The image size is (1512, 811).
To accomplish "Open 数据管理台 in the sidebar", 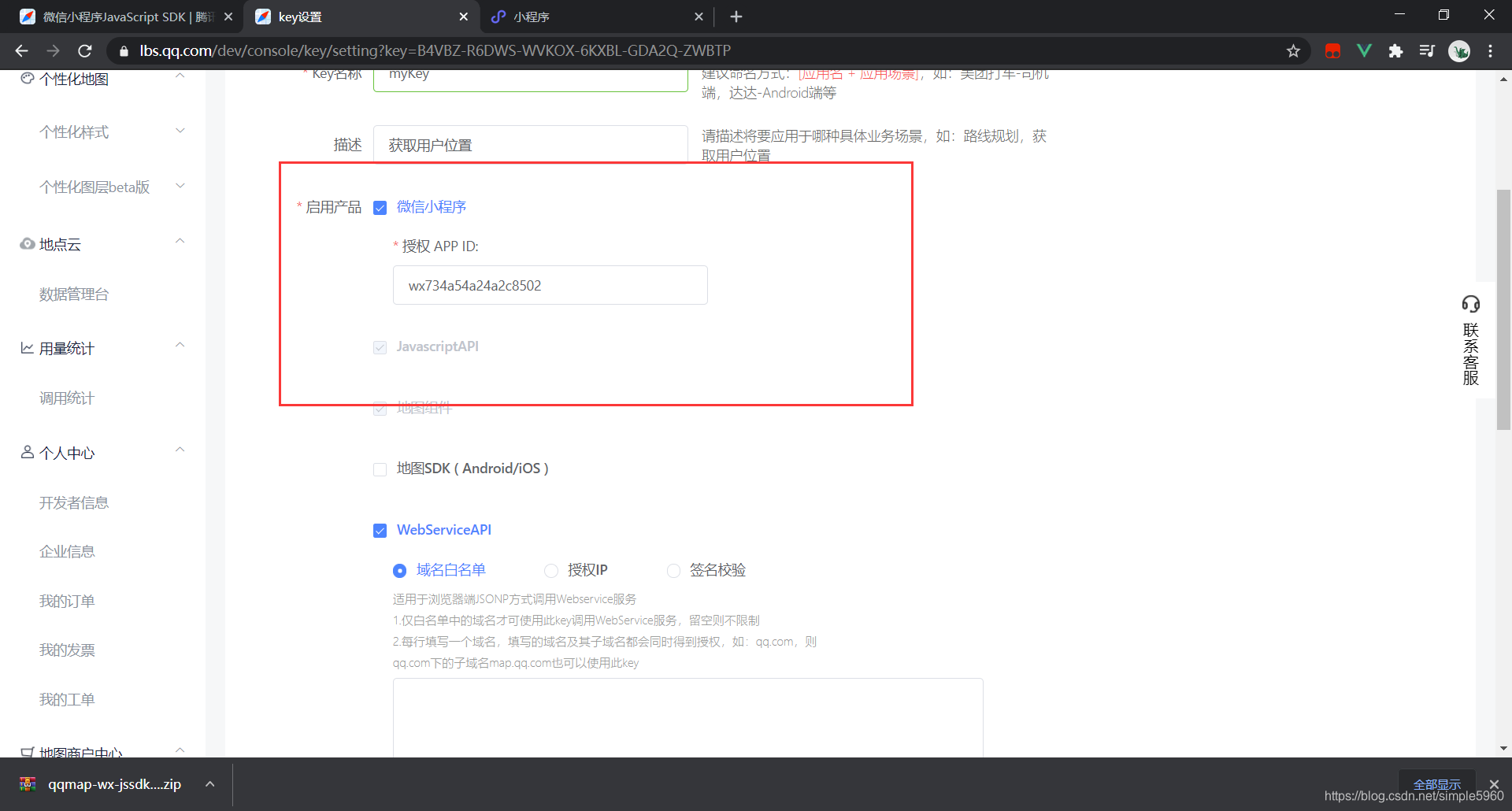I will 74,294.
